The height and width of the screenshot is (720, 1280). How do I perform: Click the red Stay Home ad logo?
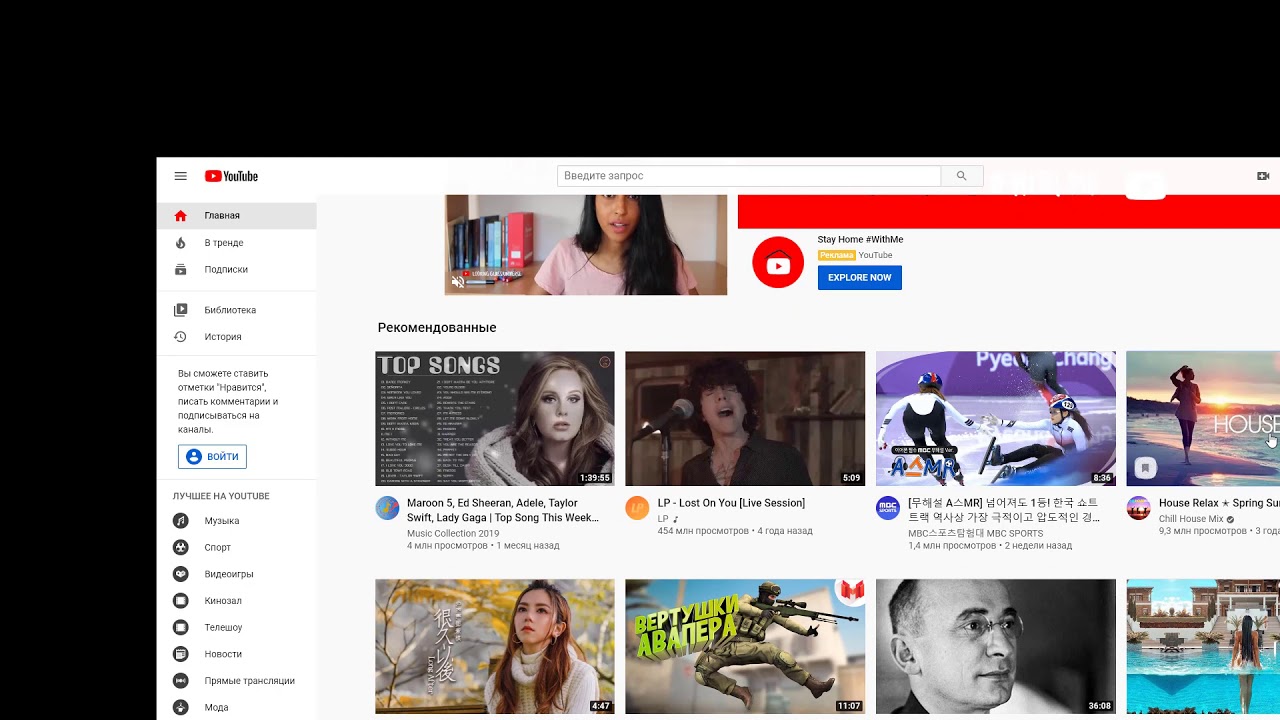pyautogui.click(x=778, y=263)
